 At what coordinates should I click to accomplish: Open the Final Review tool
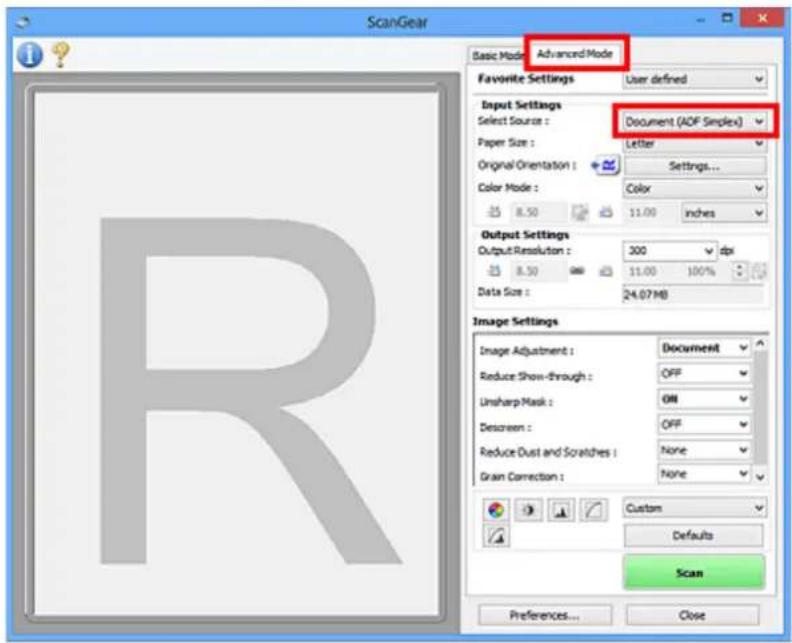click(496, 536)
